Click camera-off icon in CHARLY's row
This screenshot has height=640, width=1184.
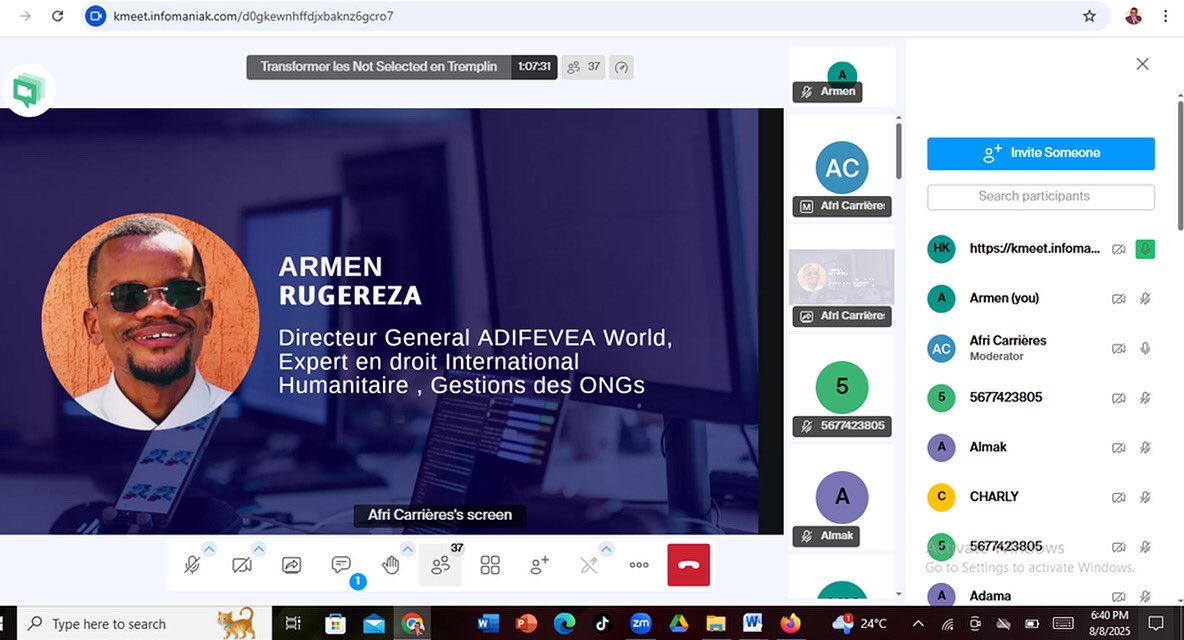coord(1118,497)
